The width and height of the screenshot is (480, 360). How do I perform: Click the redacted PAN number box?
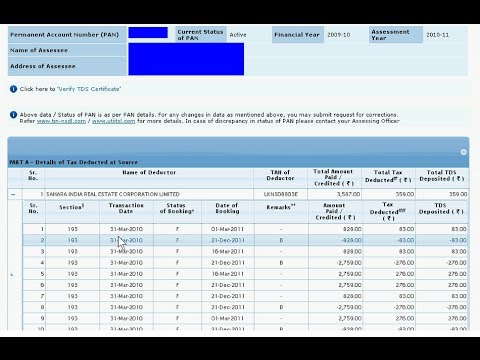pyautogui.click(x=148, y=33)
